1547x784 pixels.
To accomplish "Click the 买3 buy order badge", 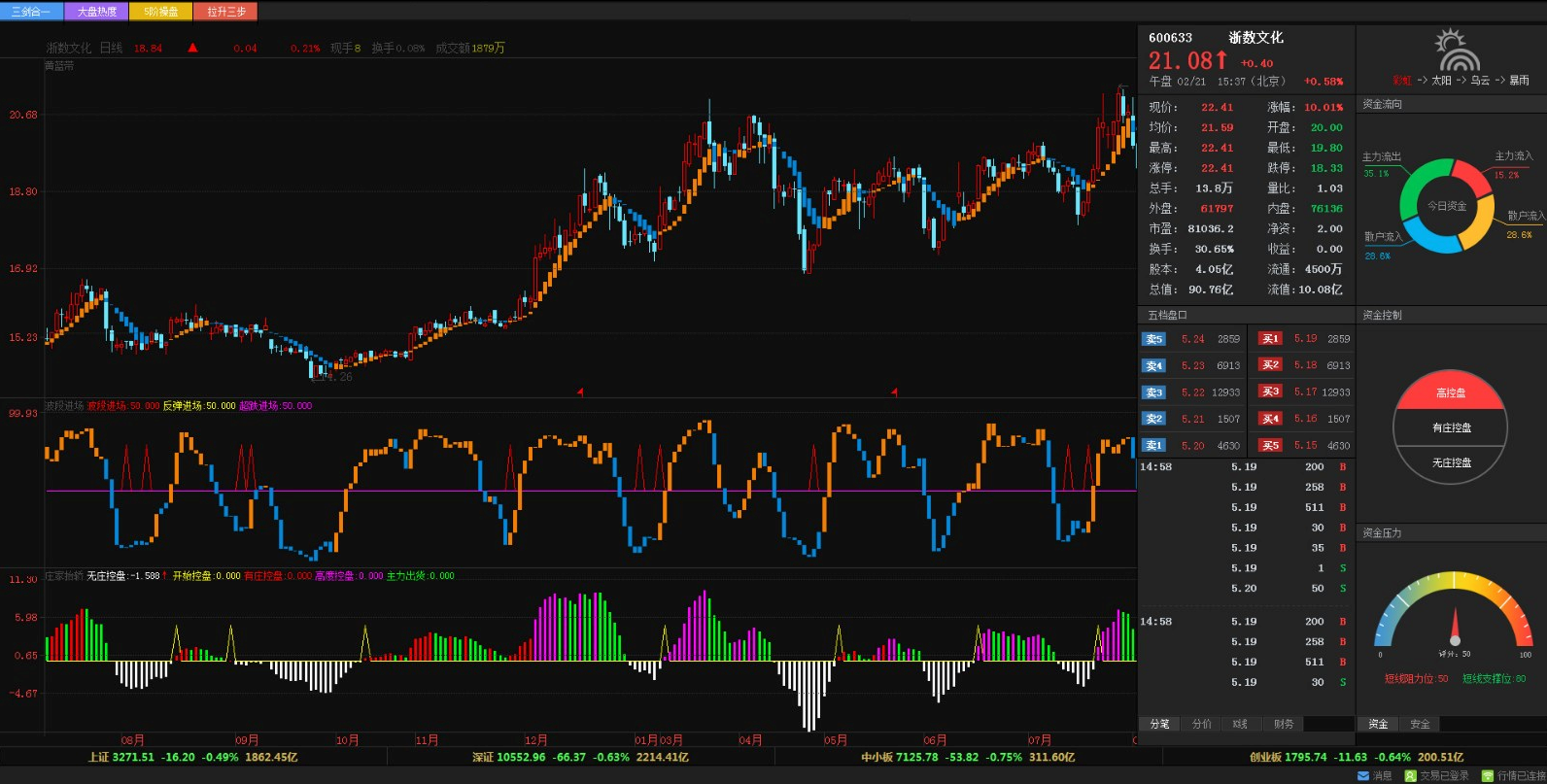I will coord(1270,392).
